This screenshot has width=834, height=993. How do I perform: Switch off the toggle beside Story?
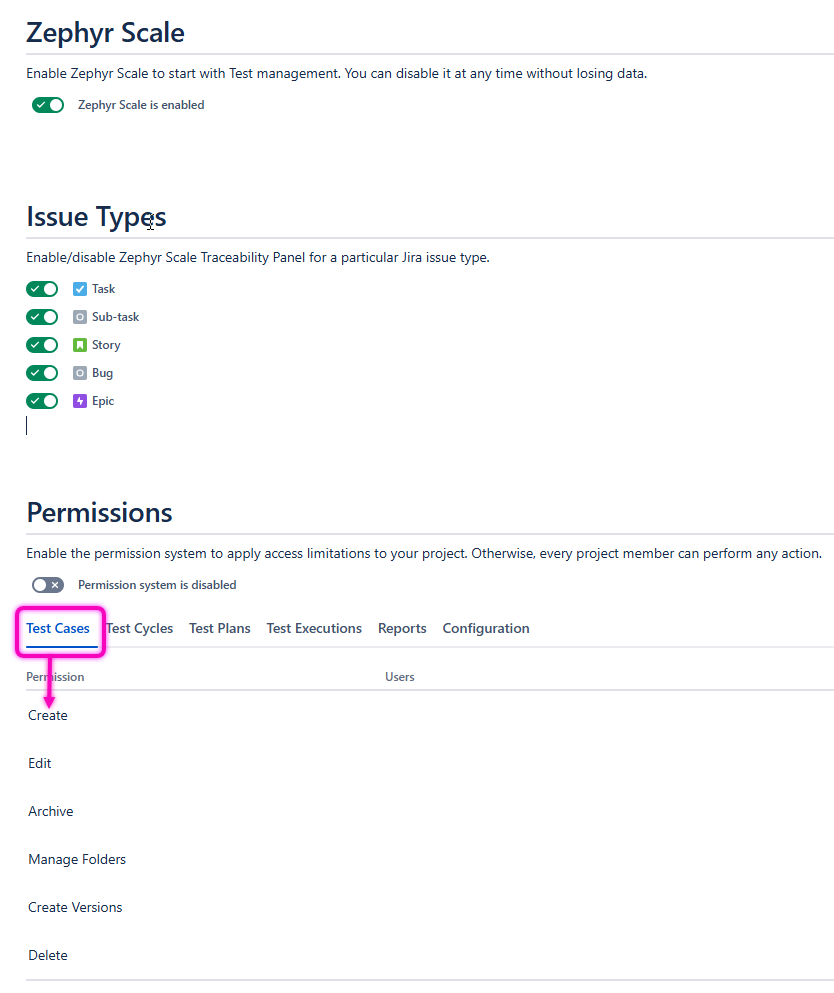click(x=42, y=345)
